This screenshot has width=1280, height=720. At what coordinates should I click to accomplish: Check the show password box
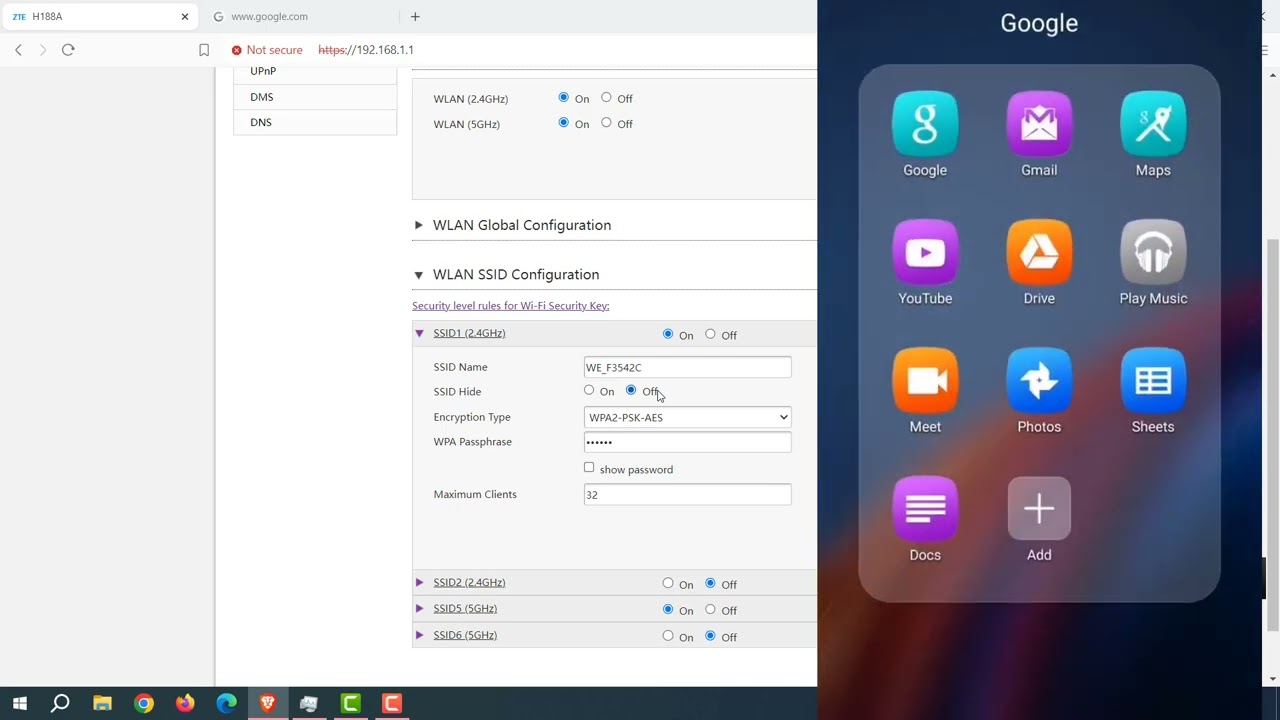[589, 468]
